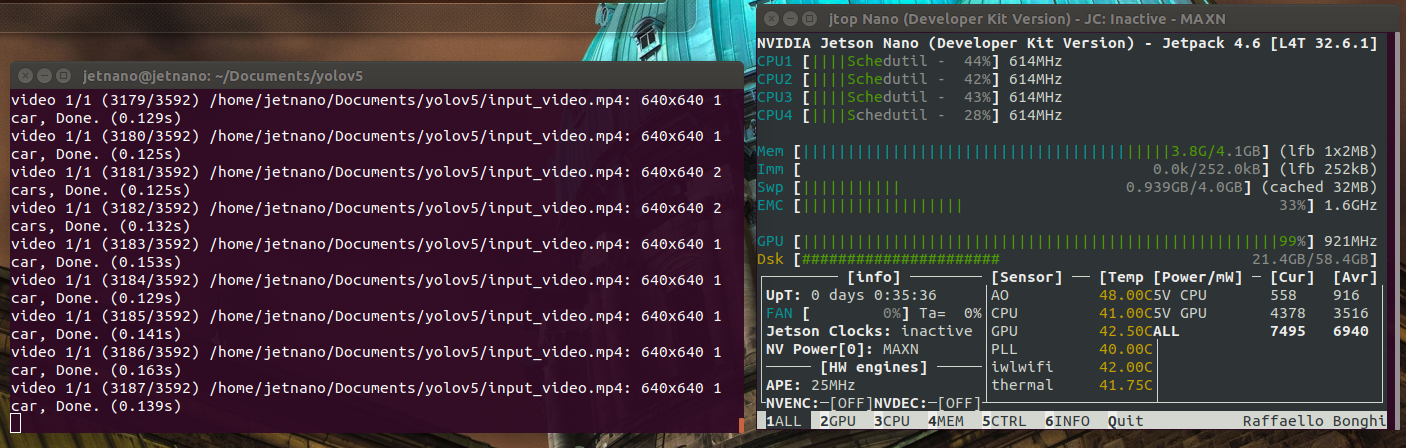
Task: Open the 5CTRL control tab
Action: (x=1004, y=422)
